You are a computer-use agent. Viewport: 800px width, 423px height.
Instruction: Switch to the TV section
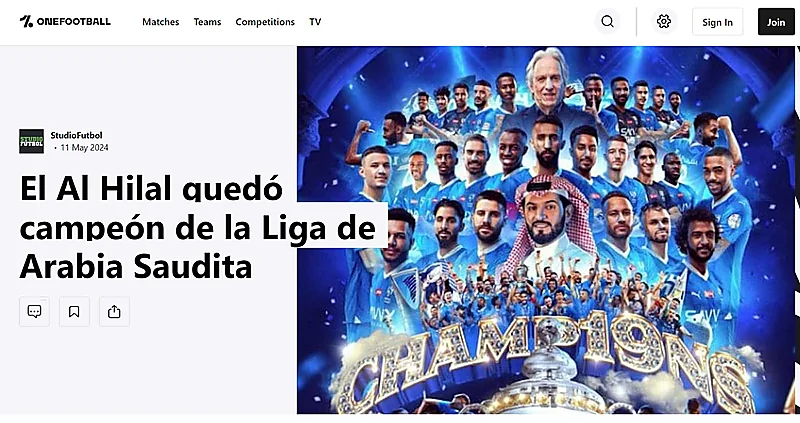tap(315, 22)
